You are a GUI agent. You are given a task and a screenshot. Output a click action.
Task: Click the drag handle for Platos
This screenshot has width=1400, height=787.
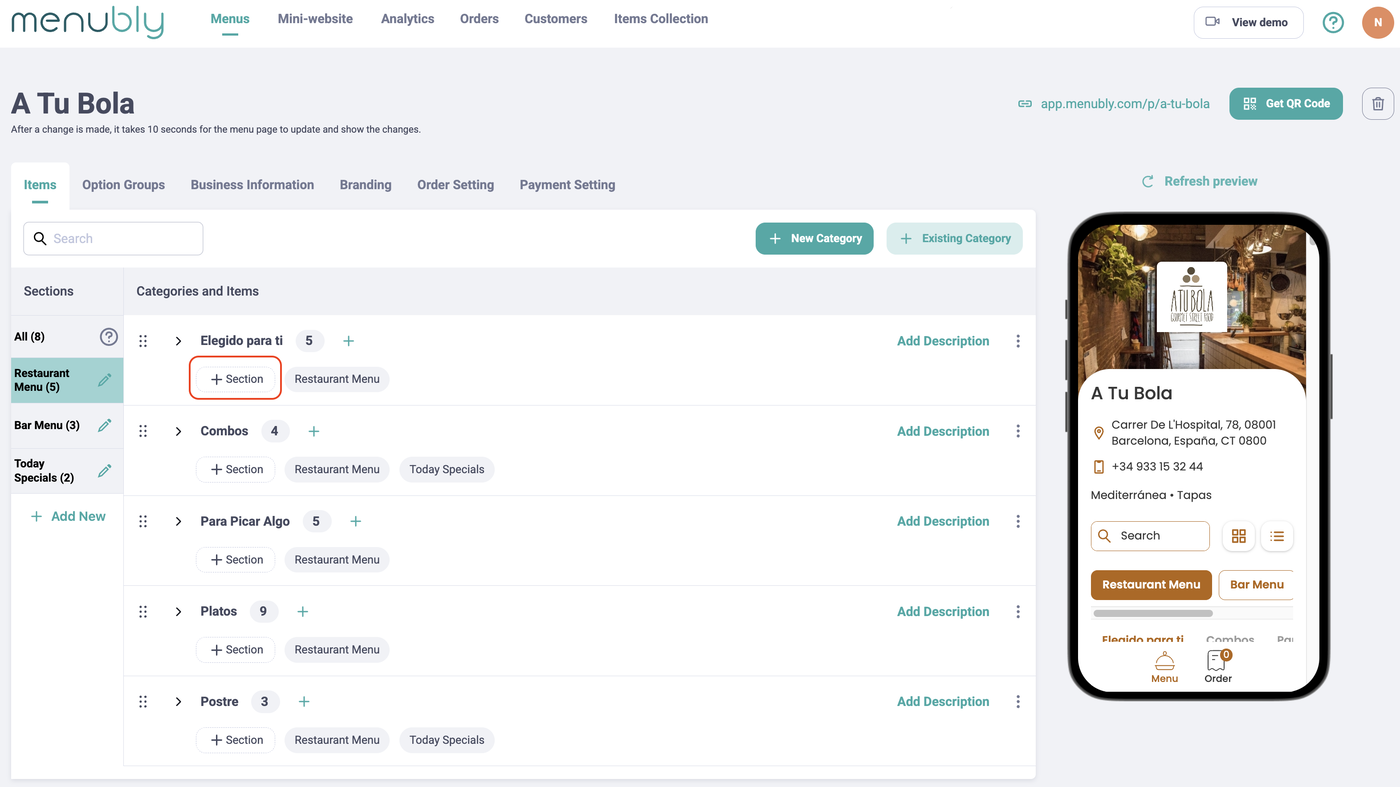click(143, 611)
